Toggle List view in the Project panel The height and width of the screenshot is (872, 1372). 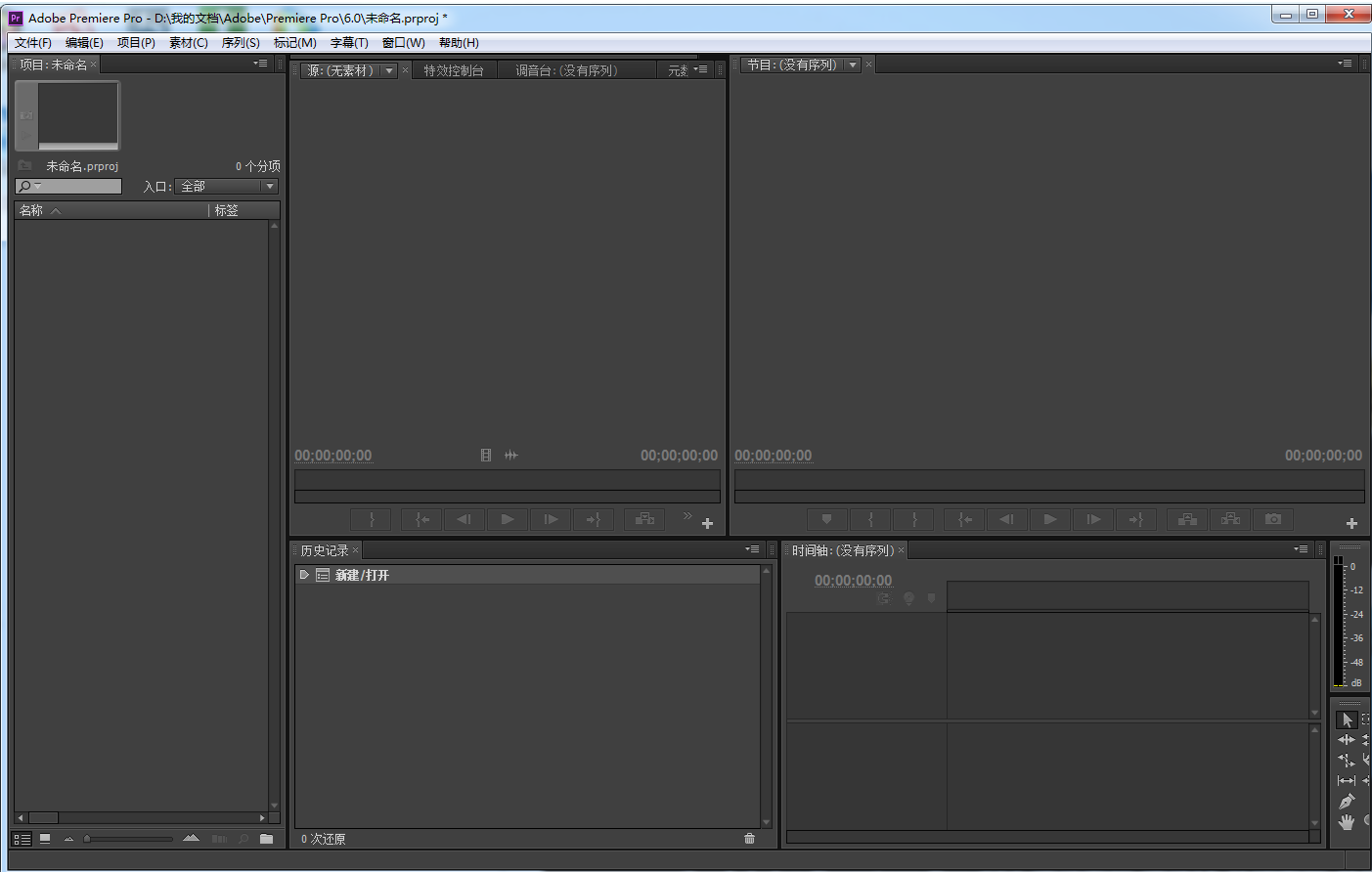[22, 838]
